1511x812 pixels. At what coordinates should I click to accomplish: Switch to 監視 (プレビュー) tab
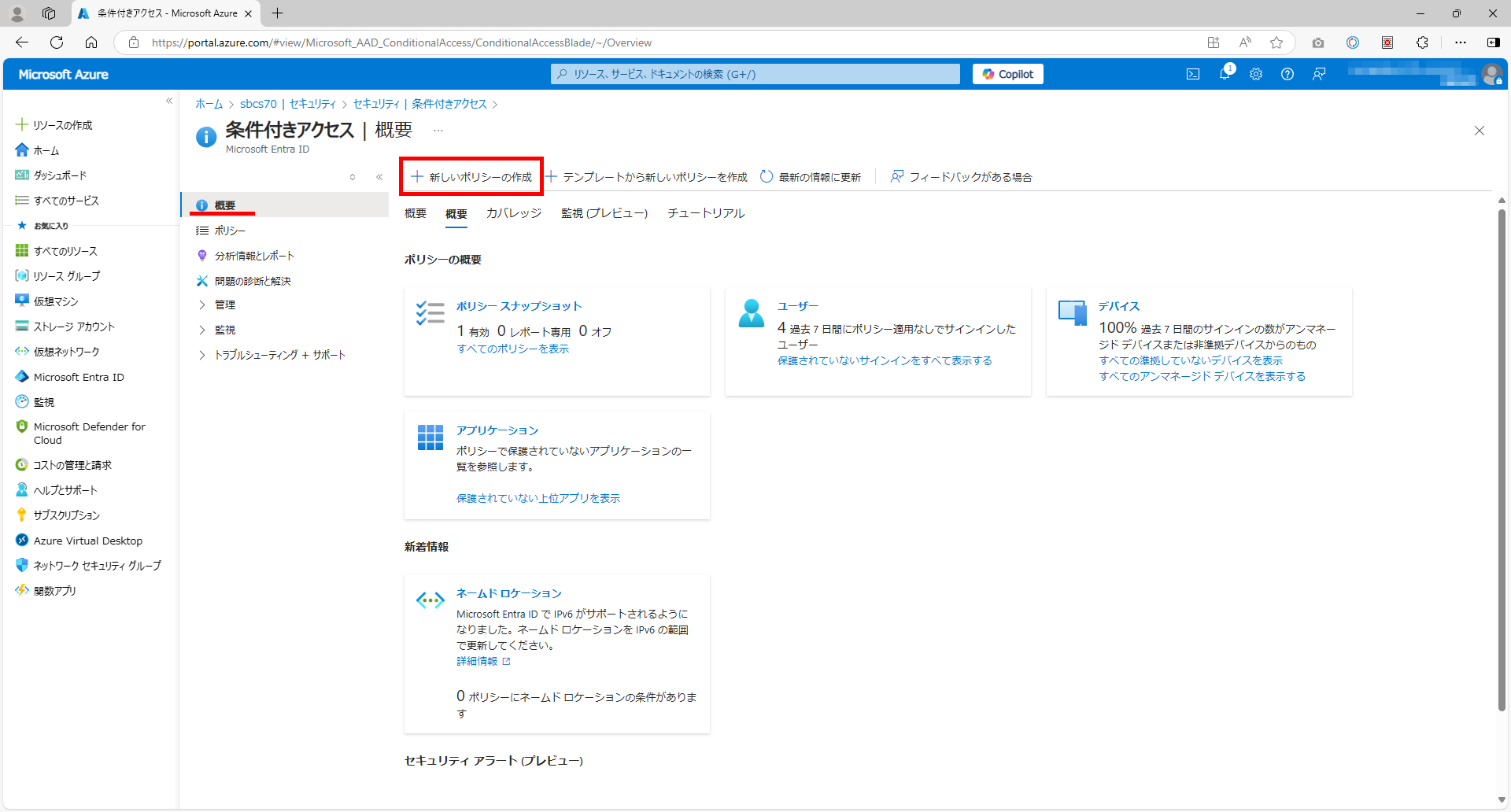coord(604,213)
